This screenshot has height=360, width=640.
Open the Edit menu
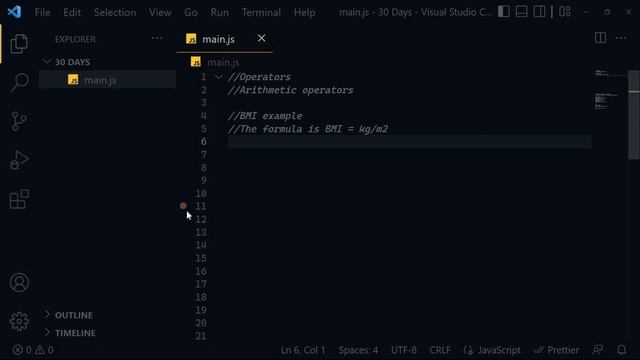72,12
